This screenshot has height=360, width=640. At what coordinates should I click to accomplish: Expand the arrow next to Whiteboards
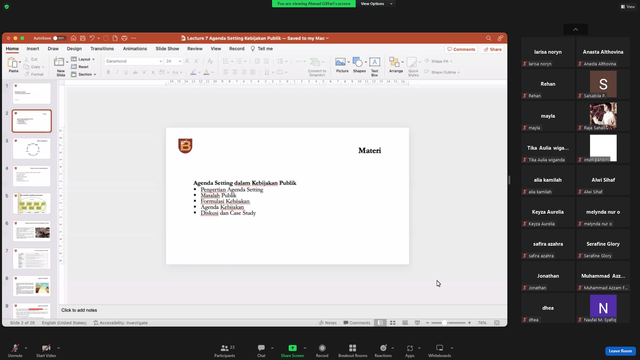[452, 348]
